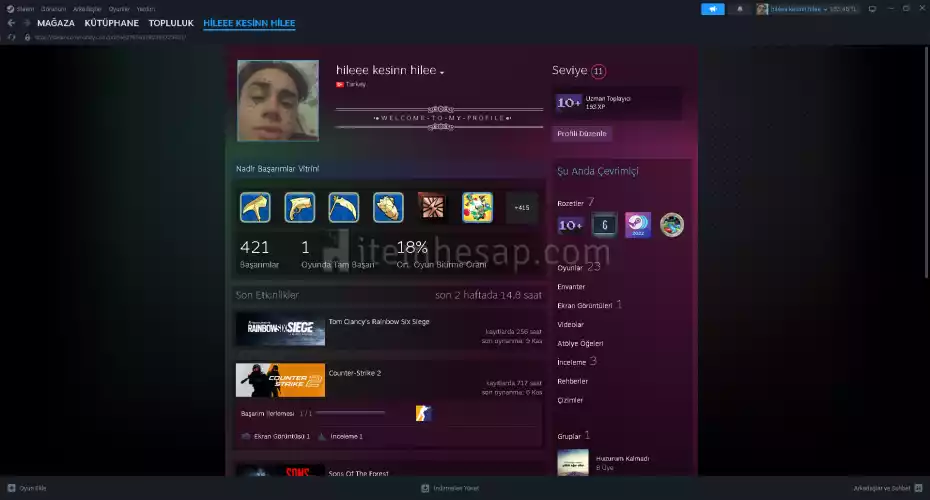Switch to the KÜTÜPHANE tab
This screenshot has height=500, width=930.
click(x=111, y=23)
